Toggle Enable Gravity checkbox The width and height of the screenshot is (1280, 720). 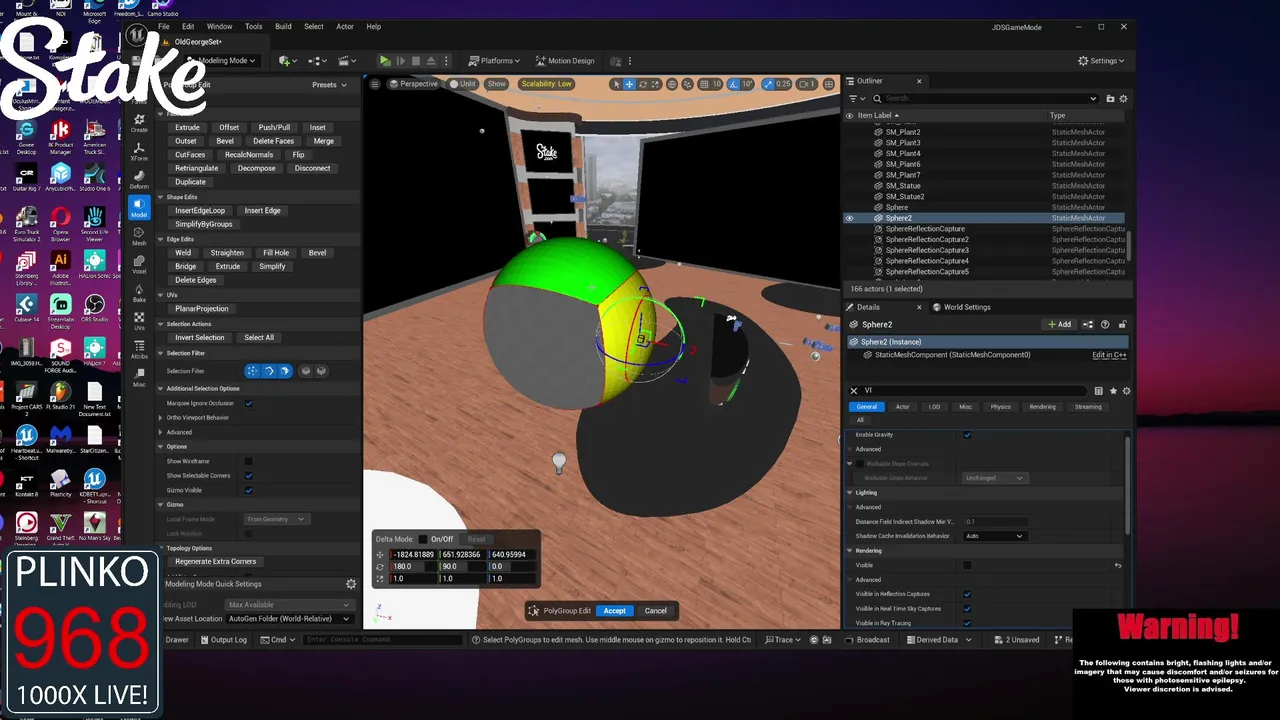click(x=967, y=435)
